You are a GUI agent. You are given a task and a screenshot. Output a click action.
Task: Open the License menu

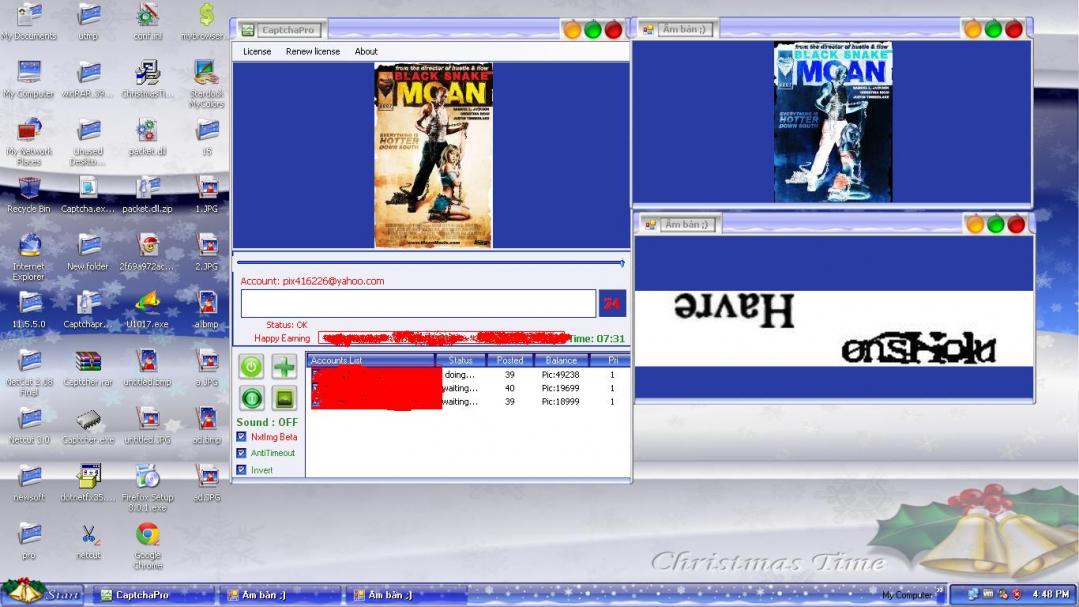[x=257, y=52]
